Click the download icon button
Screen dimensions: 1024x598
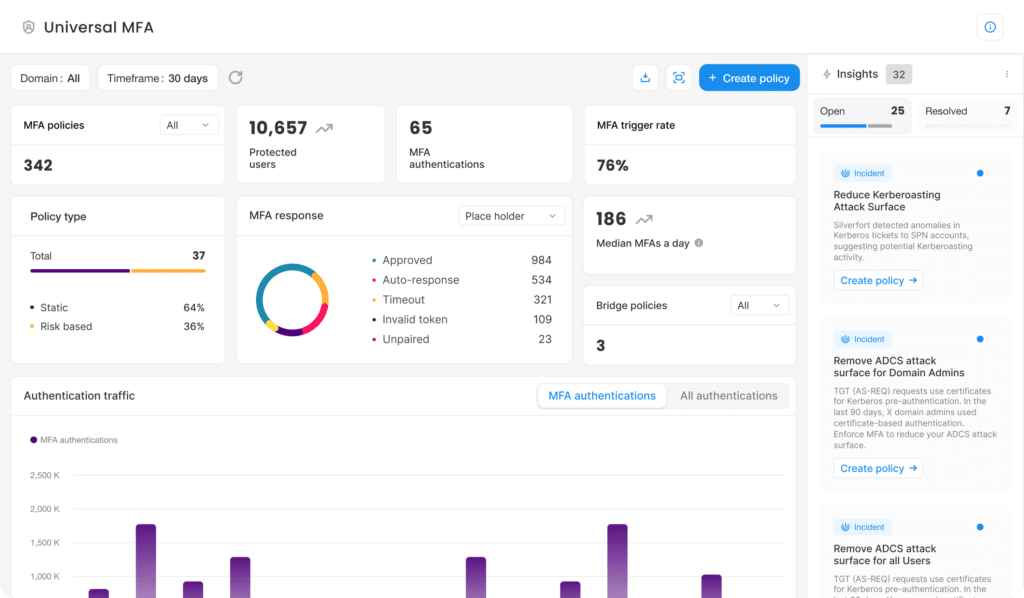645,78
